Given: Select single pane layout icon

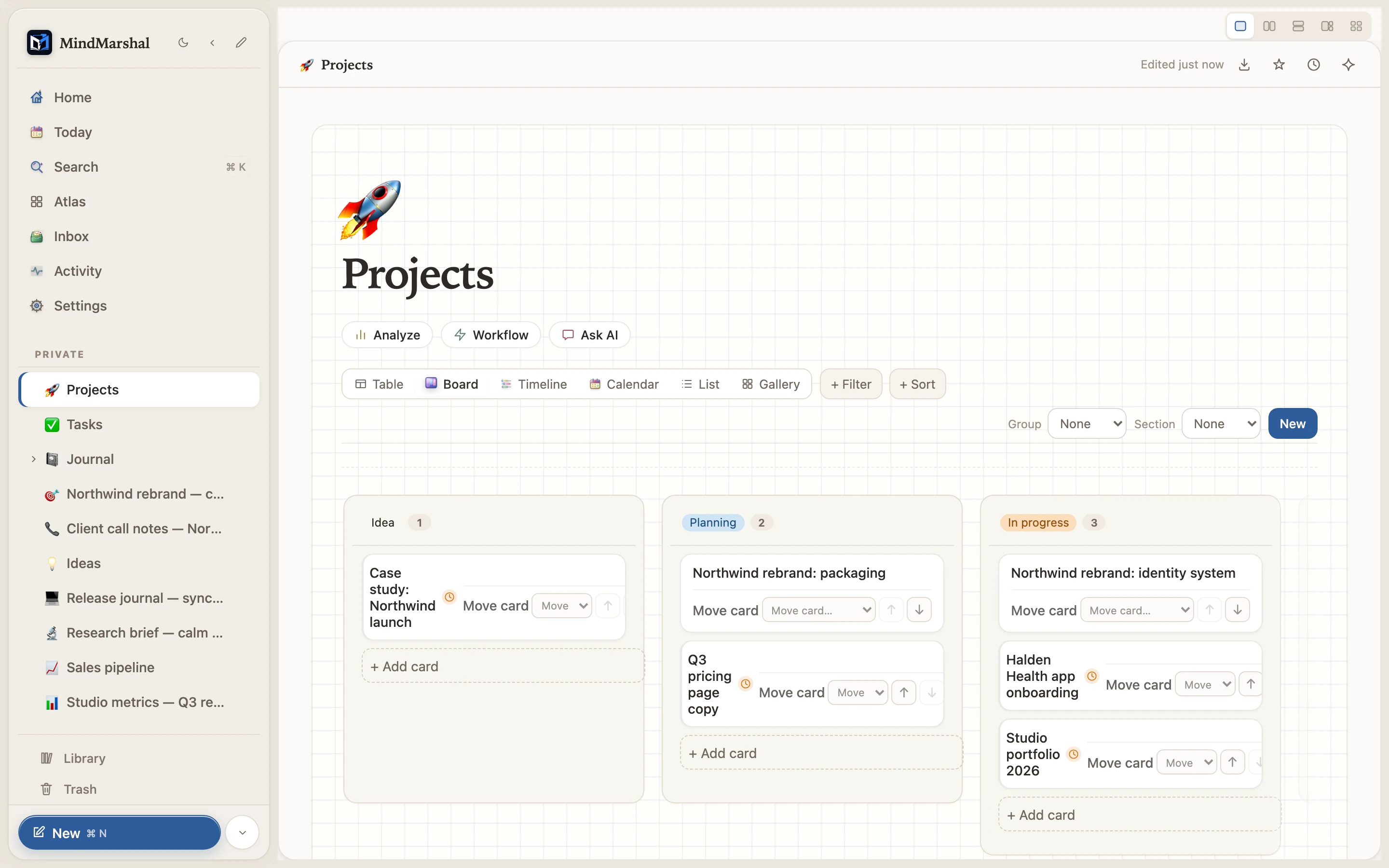Looking at the screenshot, I should coord(1240,27).
